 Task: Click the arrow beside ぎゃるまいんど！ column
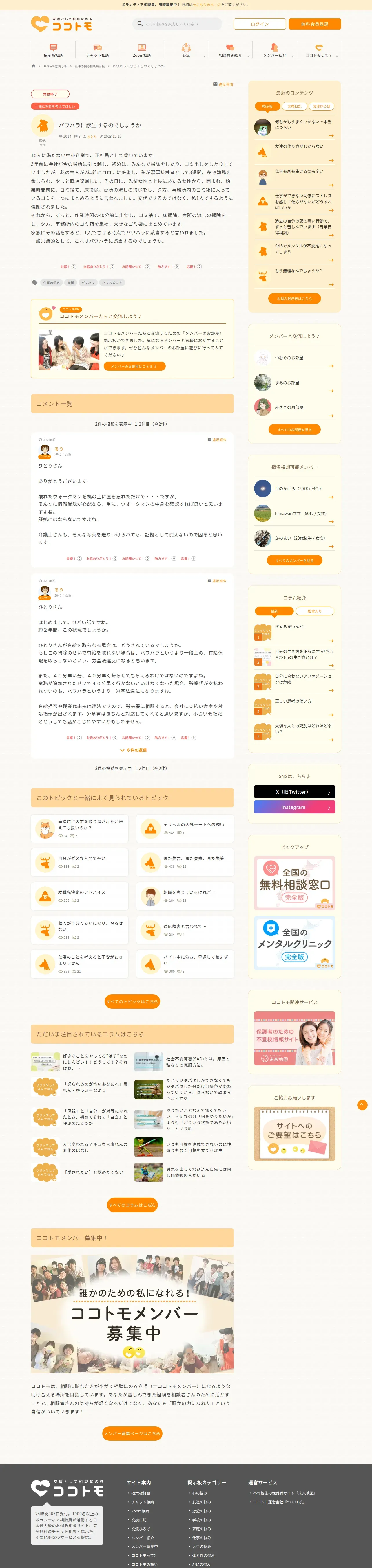click(x=331, y=640)
